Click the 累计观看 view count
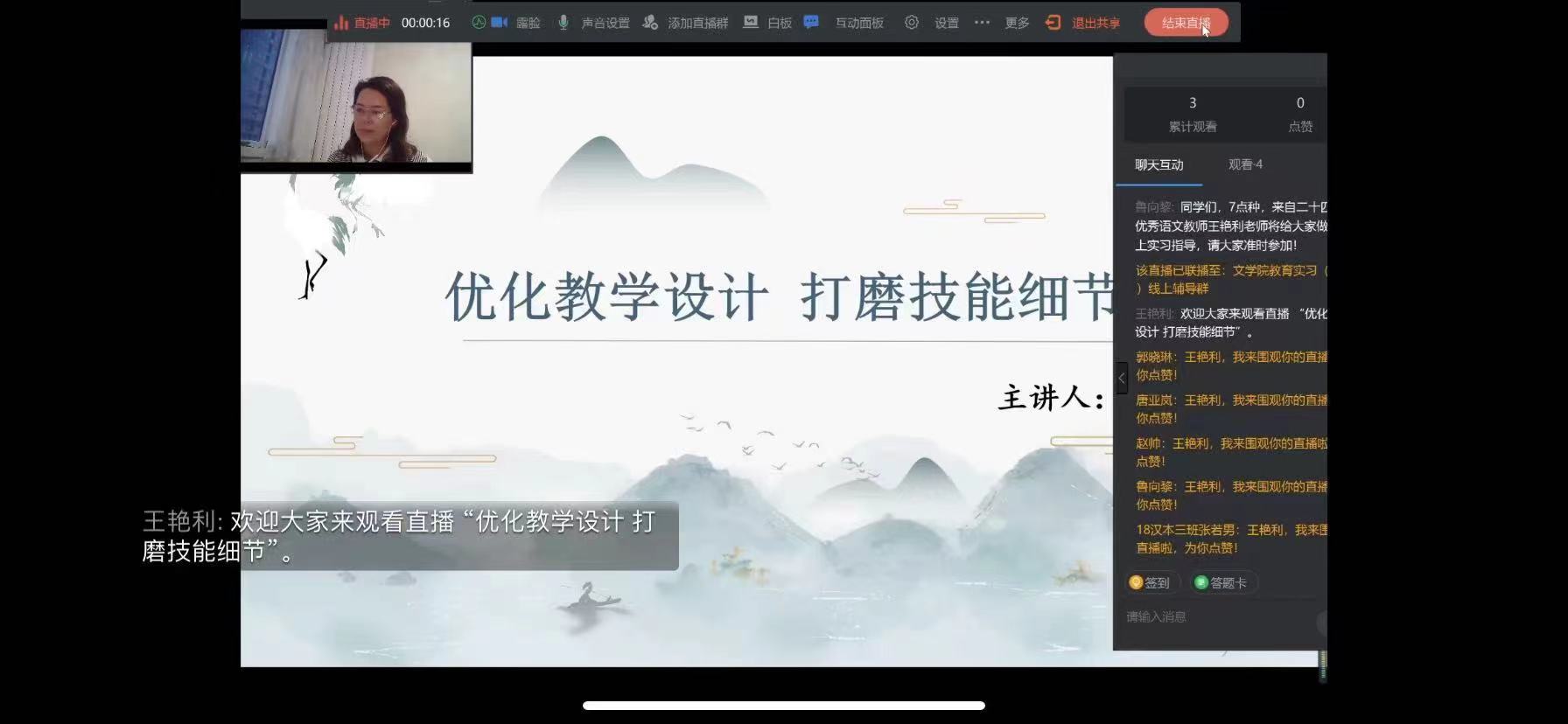1568x724 pixels. pyautogui.click(x=1193, y=114)
